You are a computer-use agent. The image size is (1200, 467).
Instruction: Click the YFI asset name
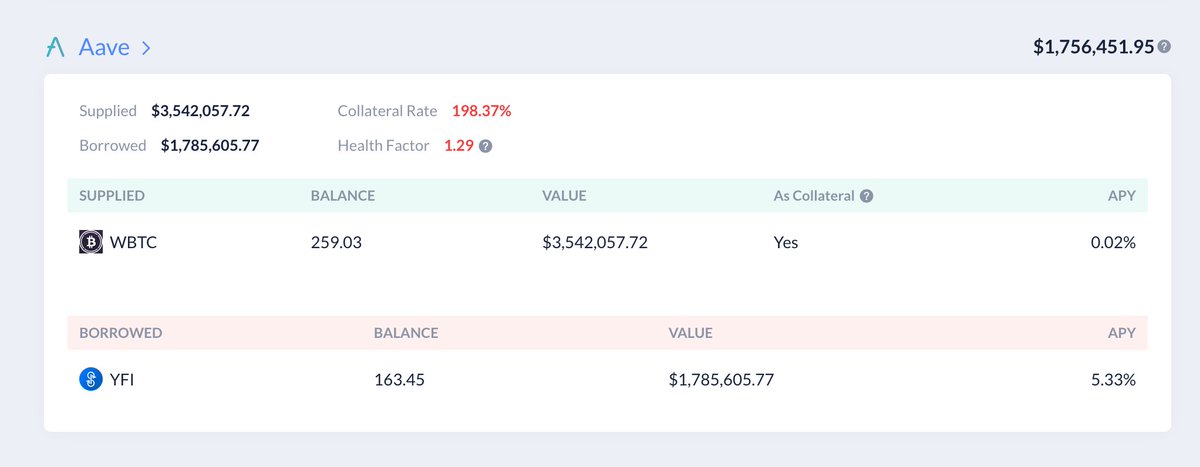click(123, 380)
